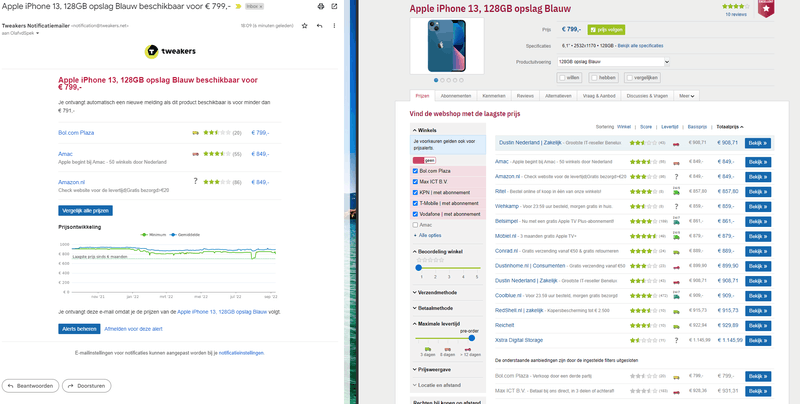Expand the Betaalmethode filter
This screenshot has width=800, height=404.
pyautogui.click(x=433, y=308)
